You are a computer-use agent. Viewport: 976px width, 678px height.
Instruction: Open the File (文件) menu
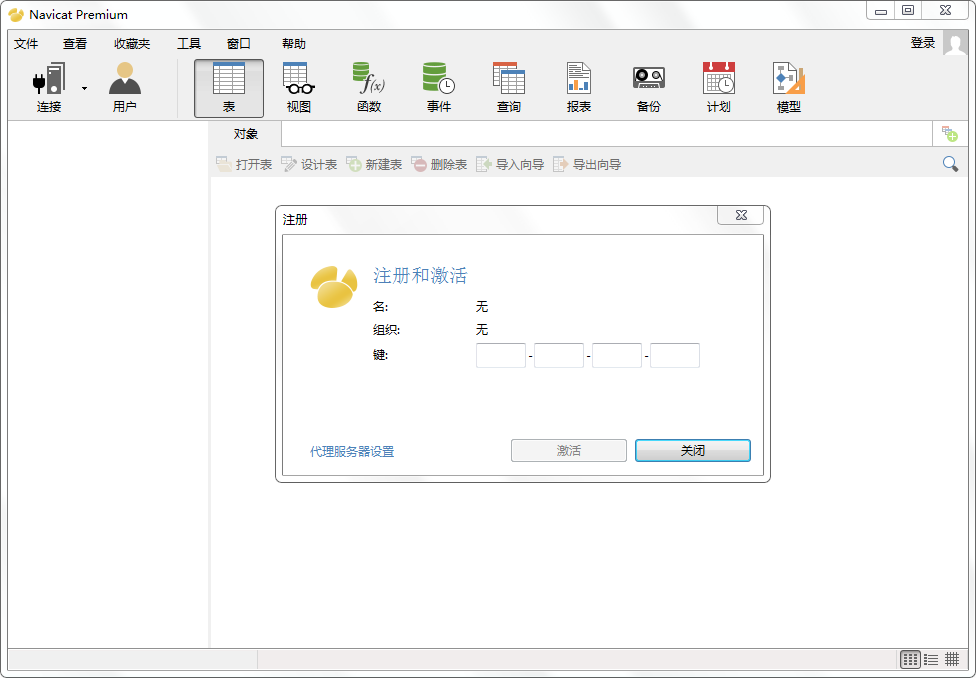coord(26,44)
